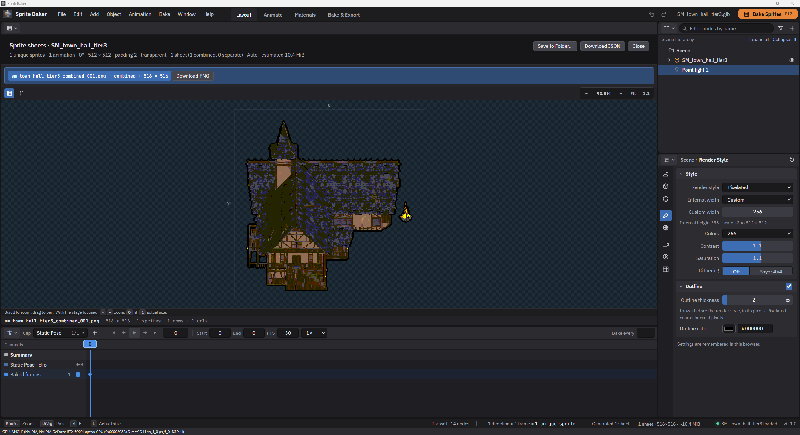Open the editor type dropdown at top left
This screenshot has width=800, height=435.
tap(11, 29)
